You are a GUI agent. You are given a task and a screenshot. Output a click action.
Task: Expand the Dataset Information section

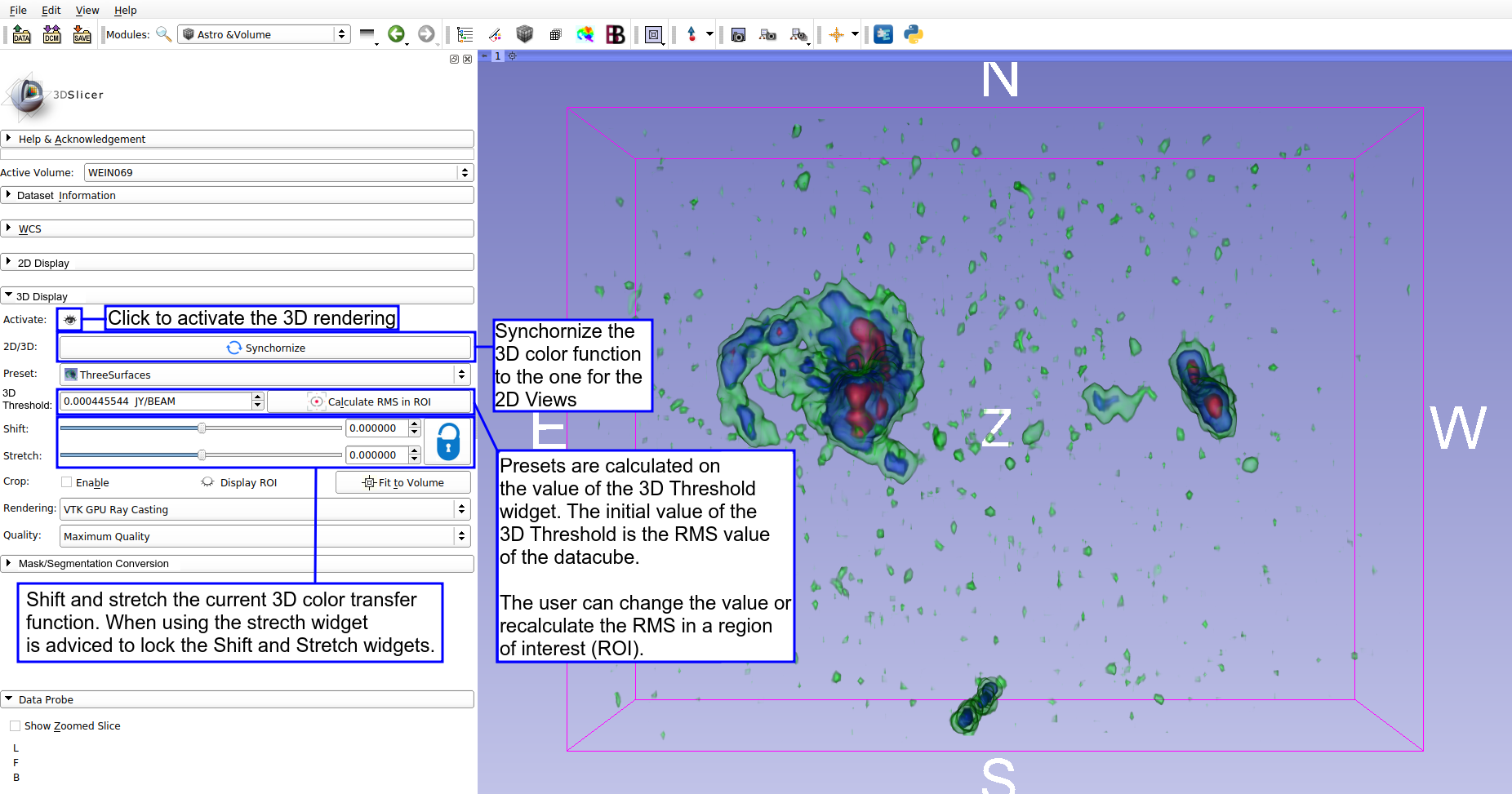(66, 196)
